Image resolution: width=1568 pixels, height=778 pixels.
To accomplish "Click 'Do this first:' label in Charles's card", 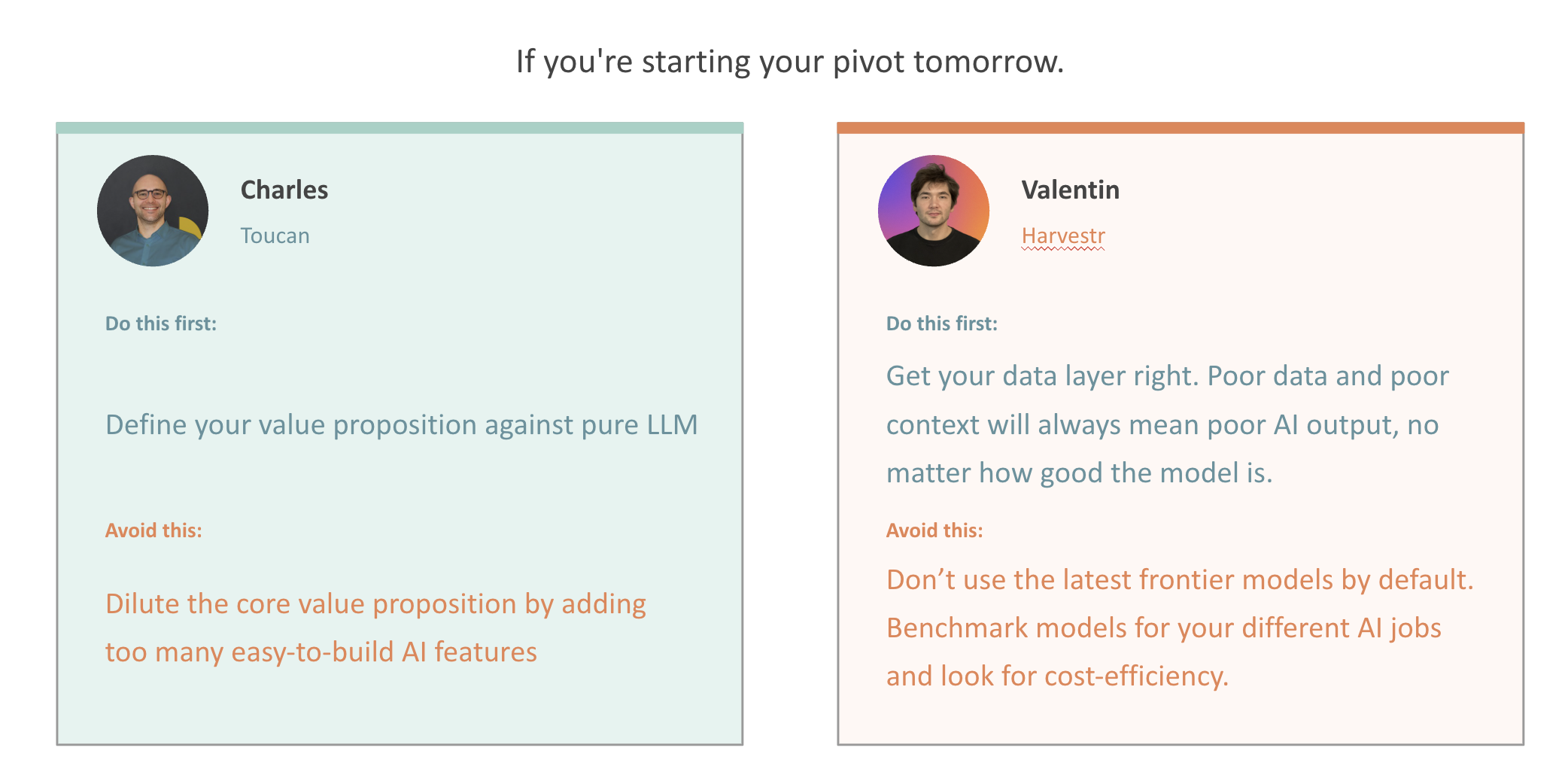I will pyautogui.click(x=161, y=324).
